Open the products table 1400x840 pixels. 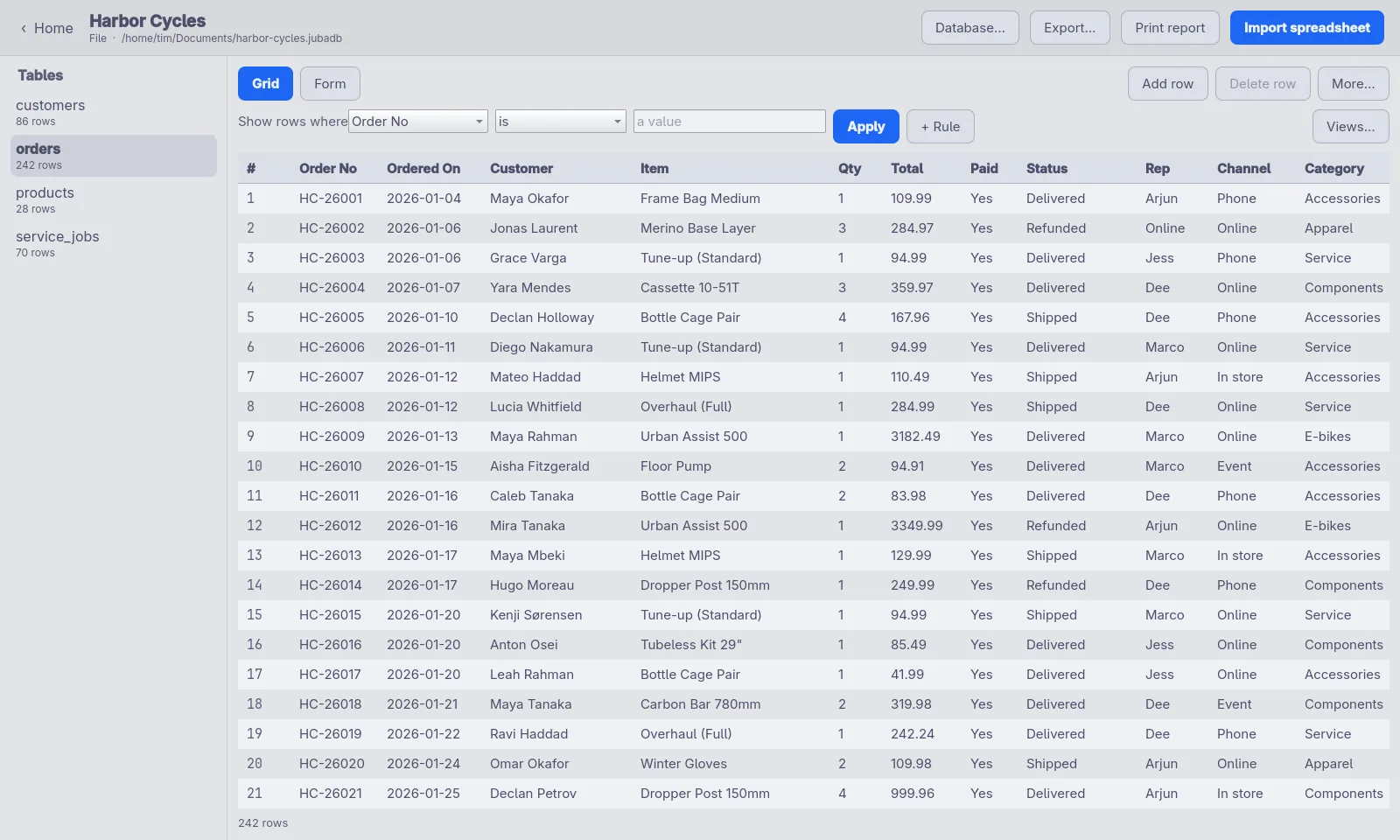pos(114,199)
